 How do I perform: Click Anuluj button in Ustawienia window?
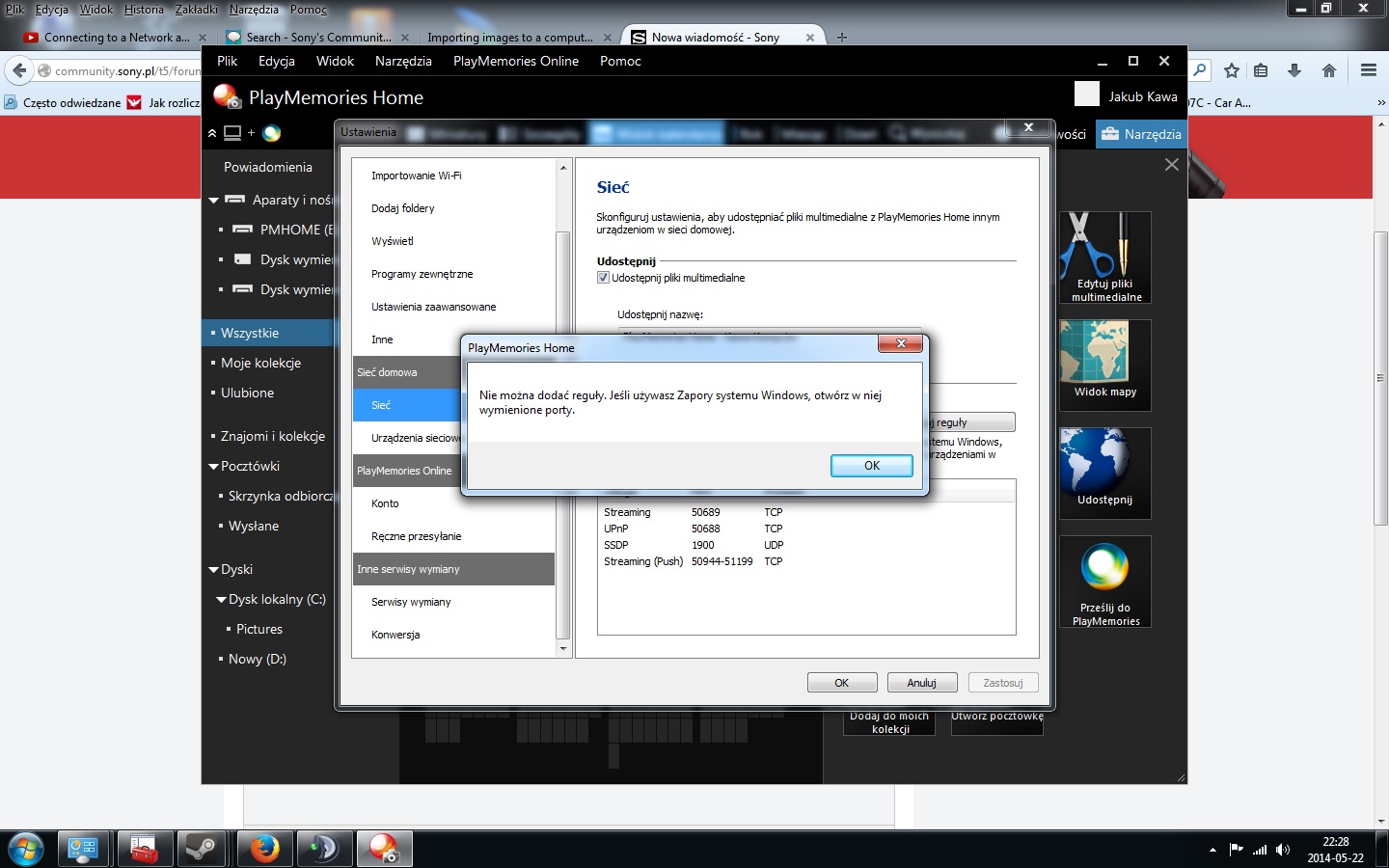pyautogui.click(x=922, y=683)
